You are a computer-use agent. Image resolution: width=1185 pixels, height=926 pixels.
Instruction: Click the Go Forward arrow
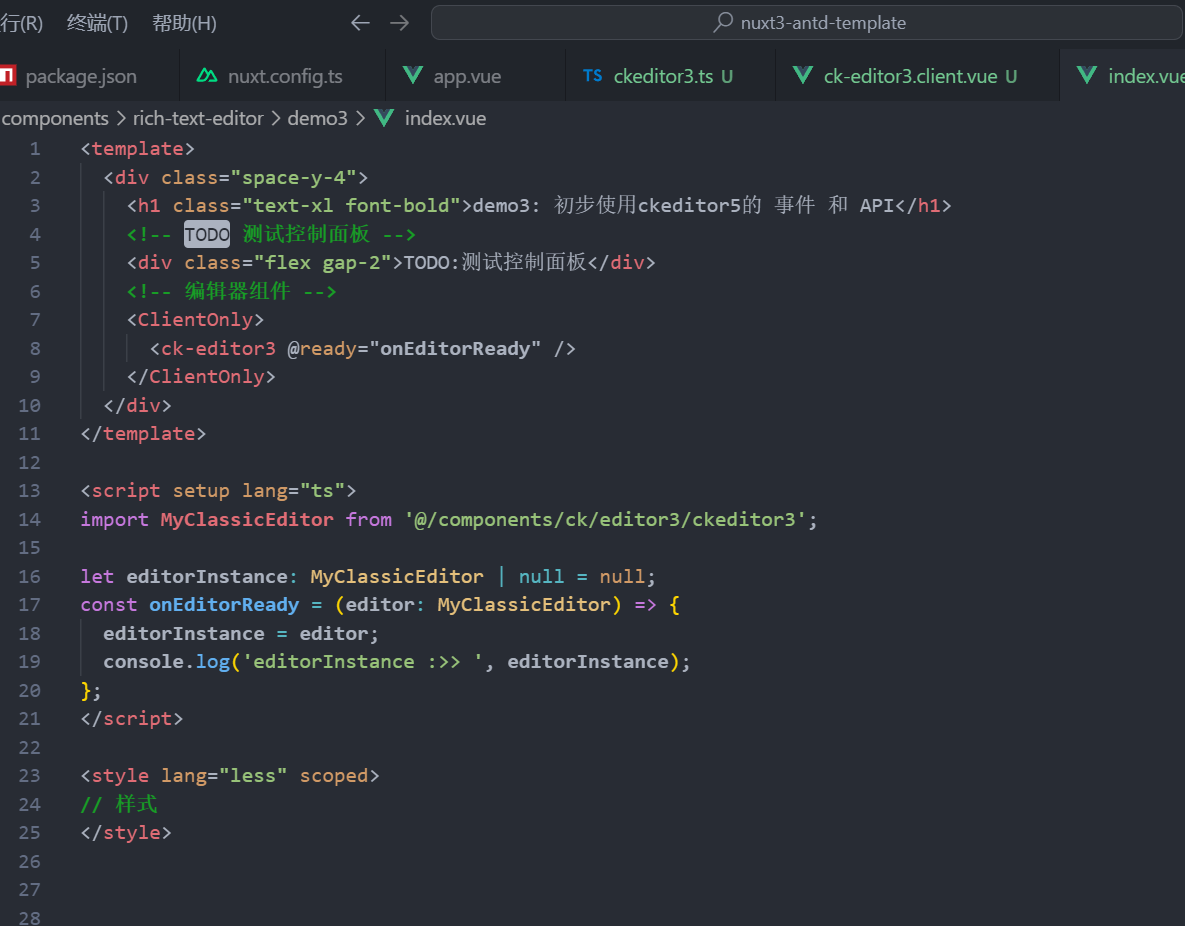(400, 23)
